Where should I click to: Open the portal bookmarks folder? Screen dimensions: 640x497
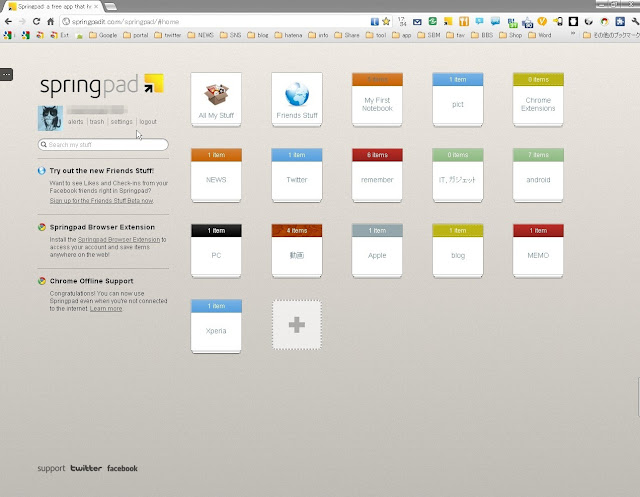point(136,35)
